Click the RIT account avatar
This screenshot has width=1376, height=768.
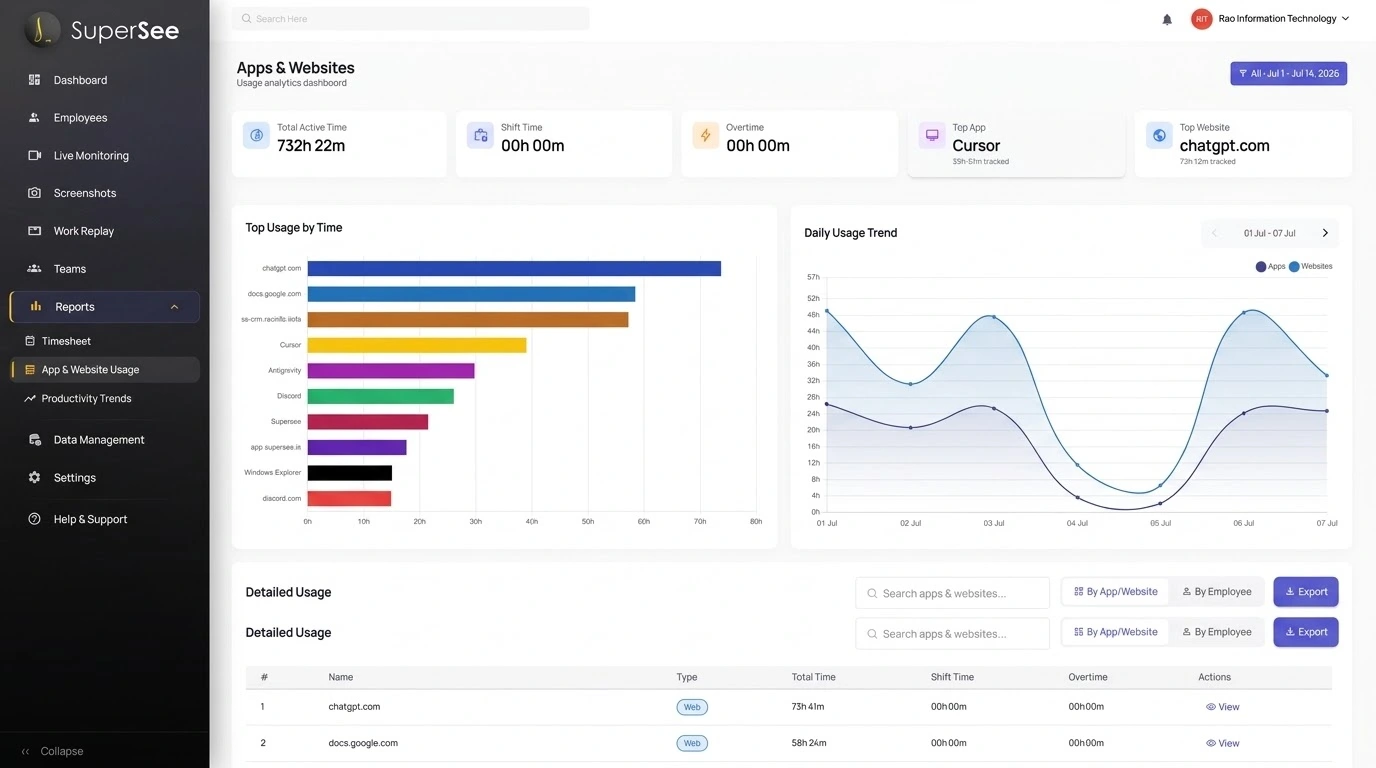pos(1201,19)
